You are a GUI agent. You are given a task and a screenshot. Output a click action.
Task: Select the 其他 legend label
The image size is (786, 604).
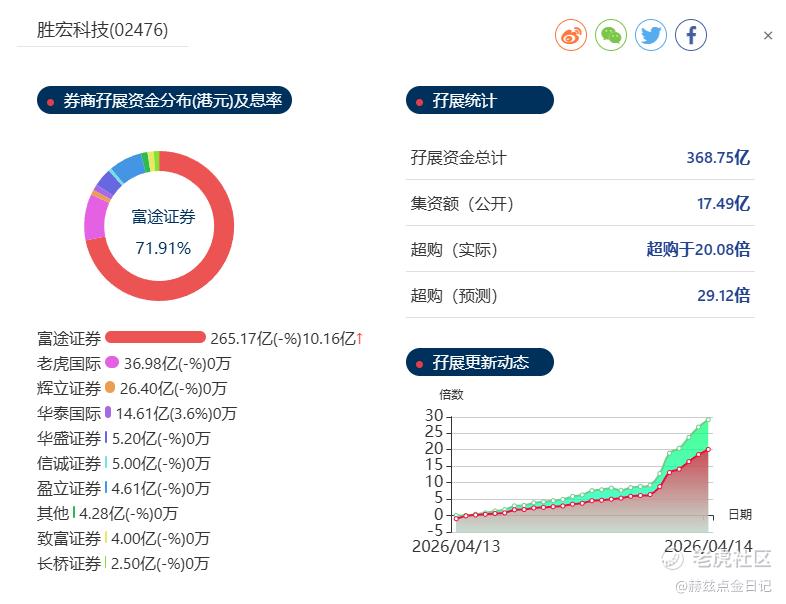pyautogui.click(x=53, y=514)
